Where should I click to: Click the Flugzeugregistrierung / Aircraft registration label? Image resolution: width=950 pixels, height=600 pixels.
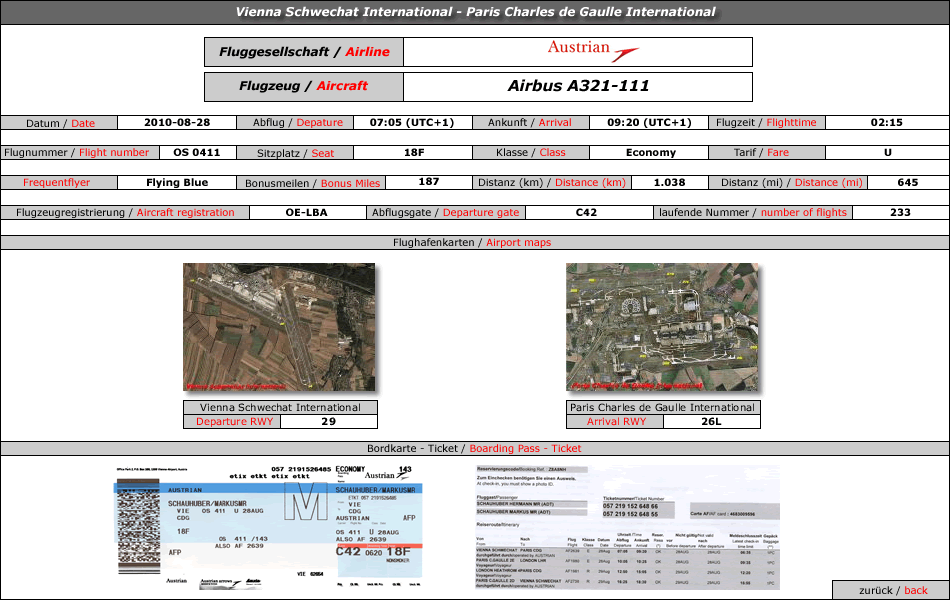pyautogui.click(x=125, y=213)
